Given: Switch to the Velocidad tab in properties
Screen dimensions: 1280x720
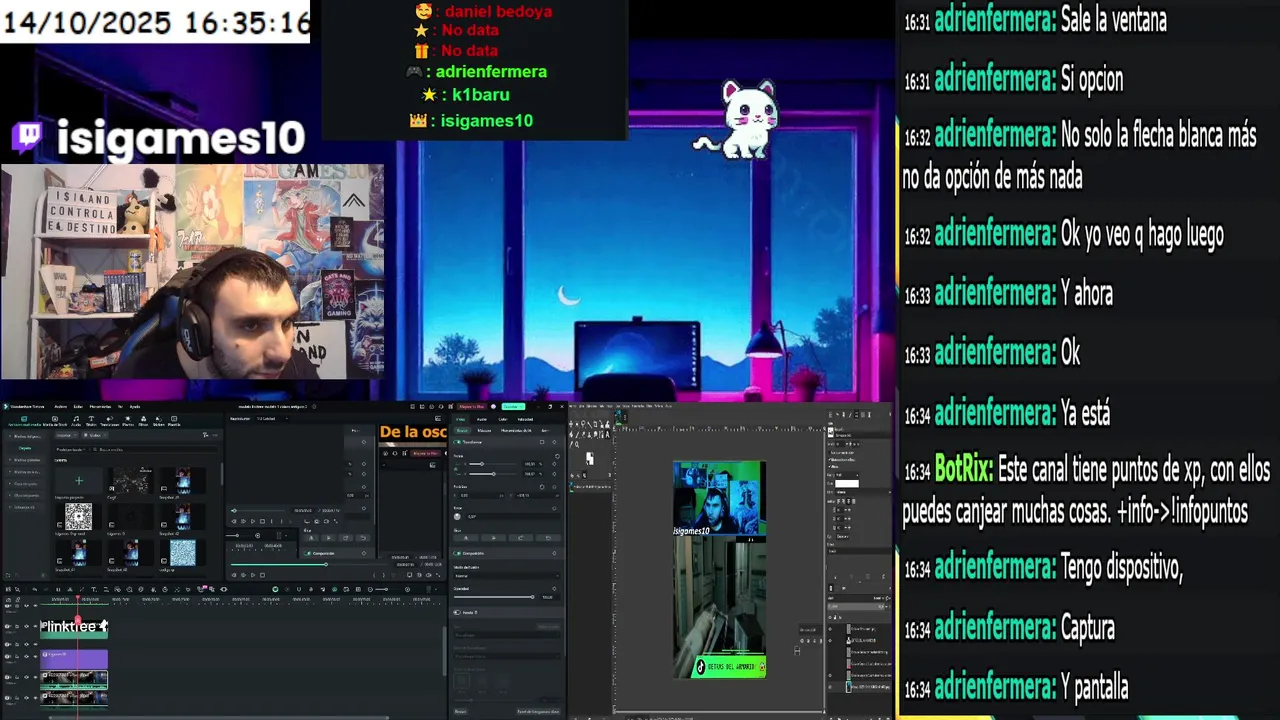Looking at the screenshot, I should pyautogui.click(x=525, y=419).
